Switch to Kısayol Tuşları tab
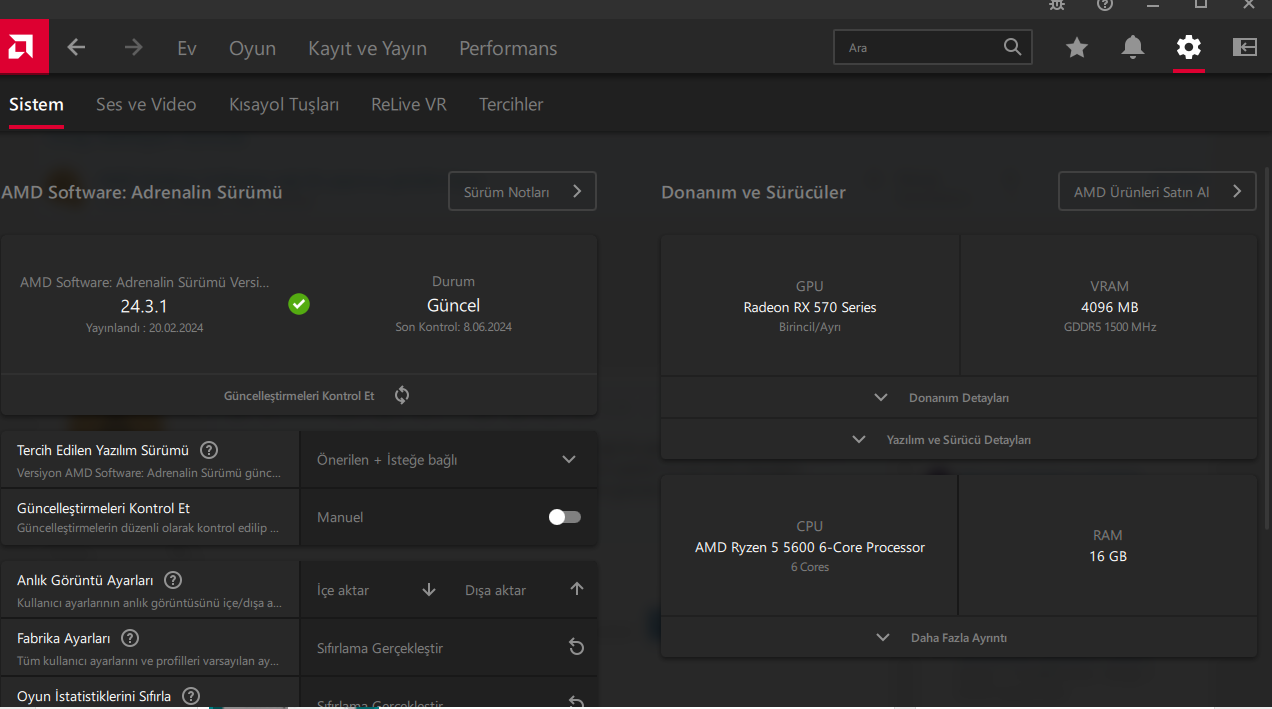This screenshot has width=1272, height=709. coord(284,104)
